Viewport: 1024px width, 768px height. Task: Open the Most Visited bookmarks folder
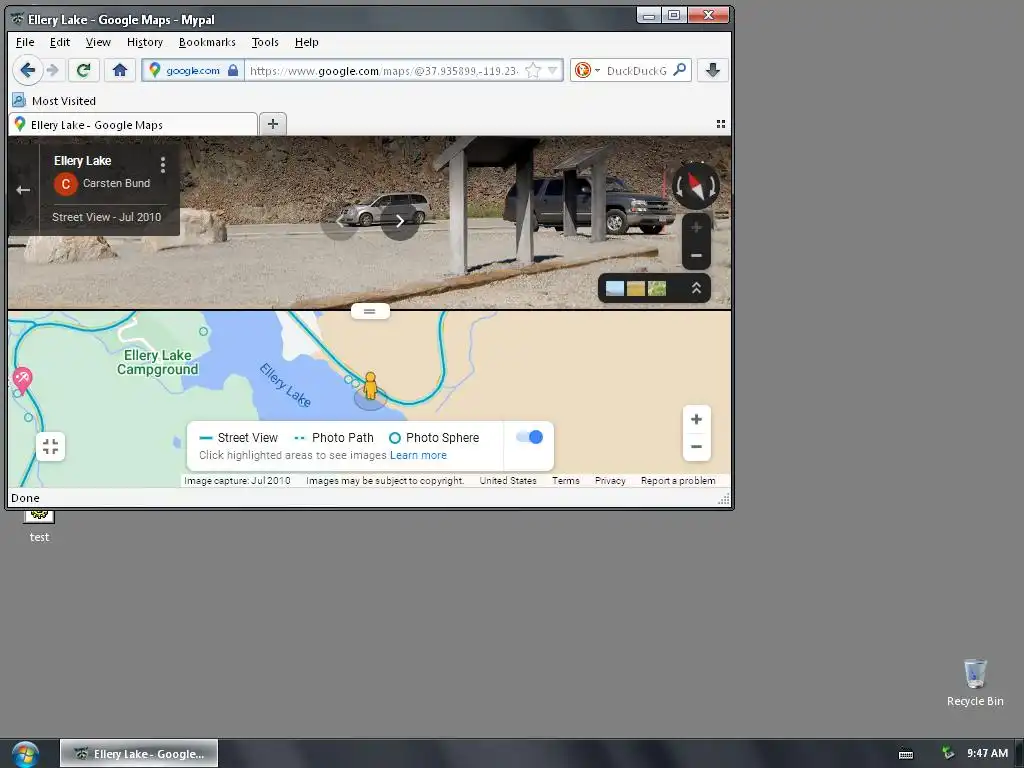[55, 101]
